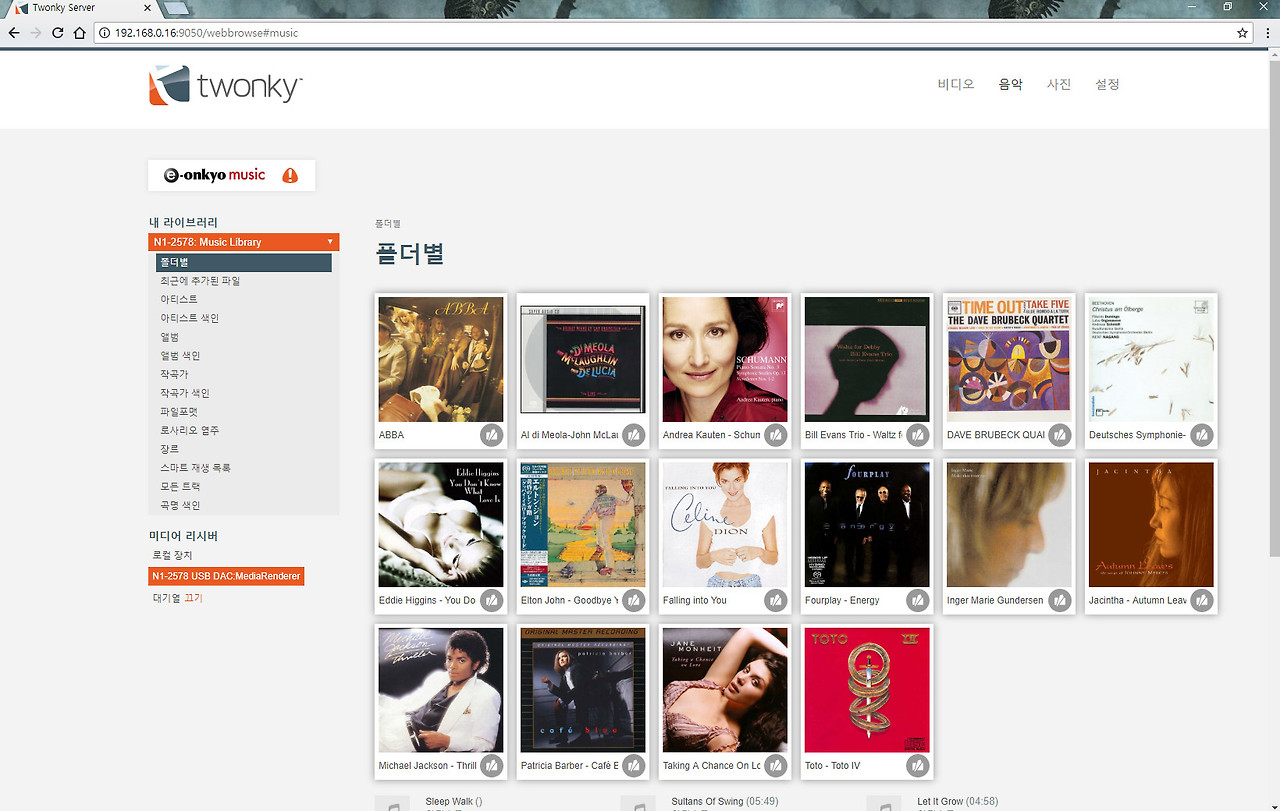
Task: Bookmark this page with the star icon
Action: pos(1243,33)
